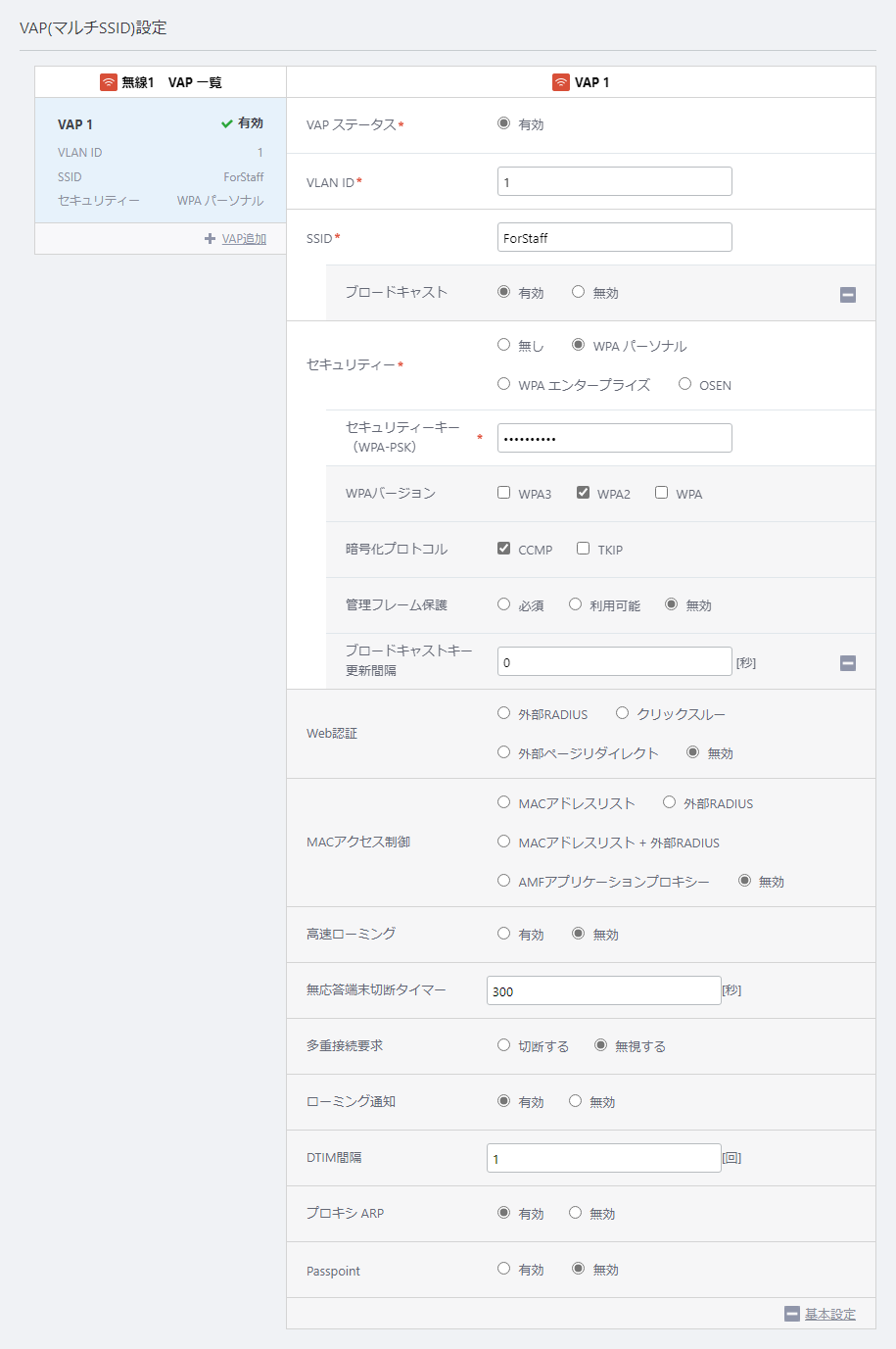The image size is (896, 1349).
Task: Select VAP ステータス 有効 radio button
Action: [503, 123]
